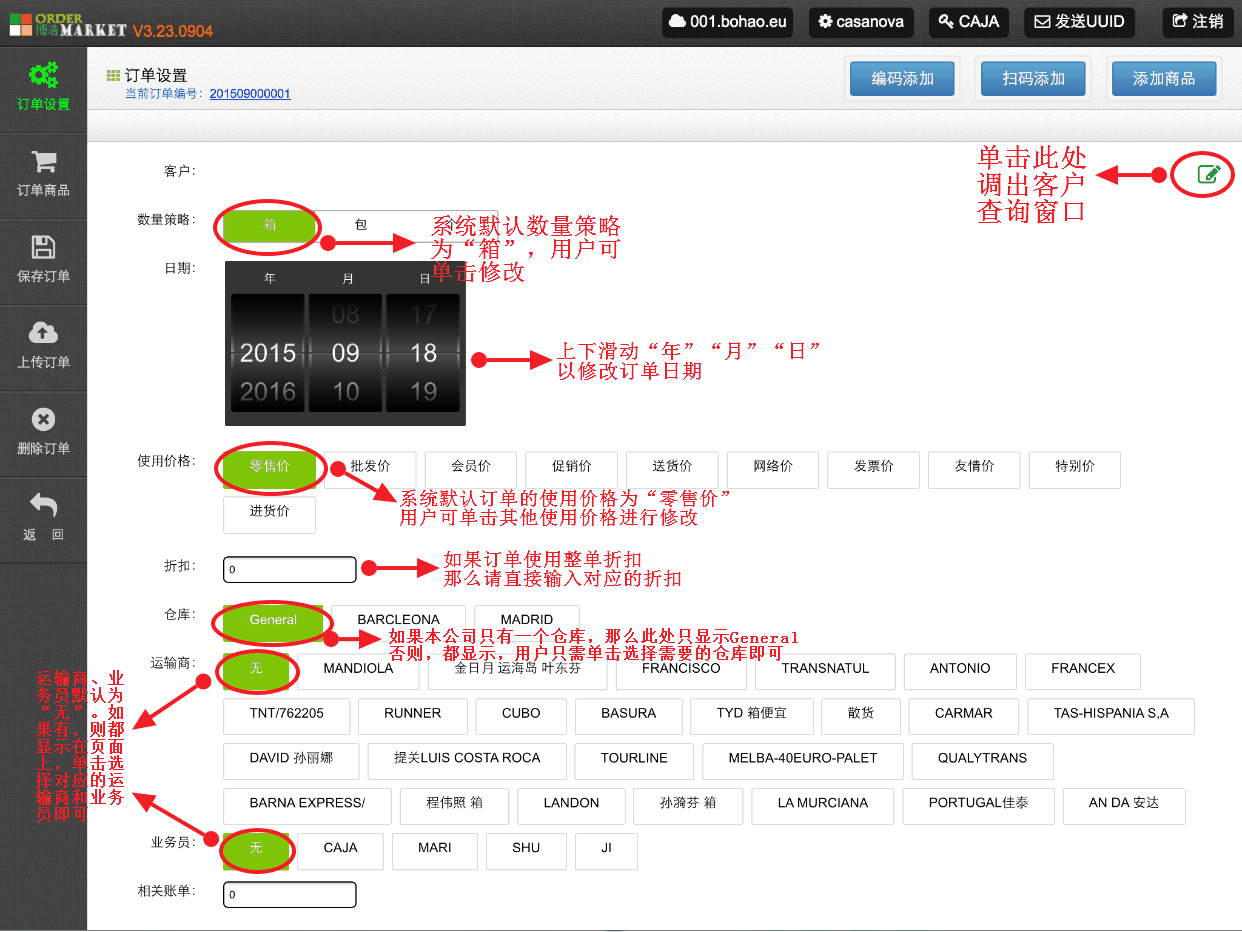This screenshot has width=1242, height=932.
Task: Select year 2016 in date picker
Action: (268, 391)
